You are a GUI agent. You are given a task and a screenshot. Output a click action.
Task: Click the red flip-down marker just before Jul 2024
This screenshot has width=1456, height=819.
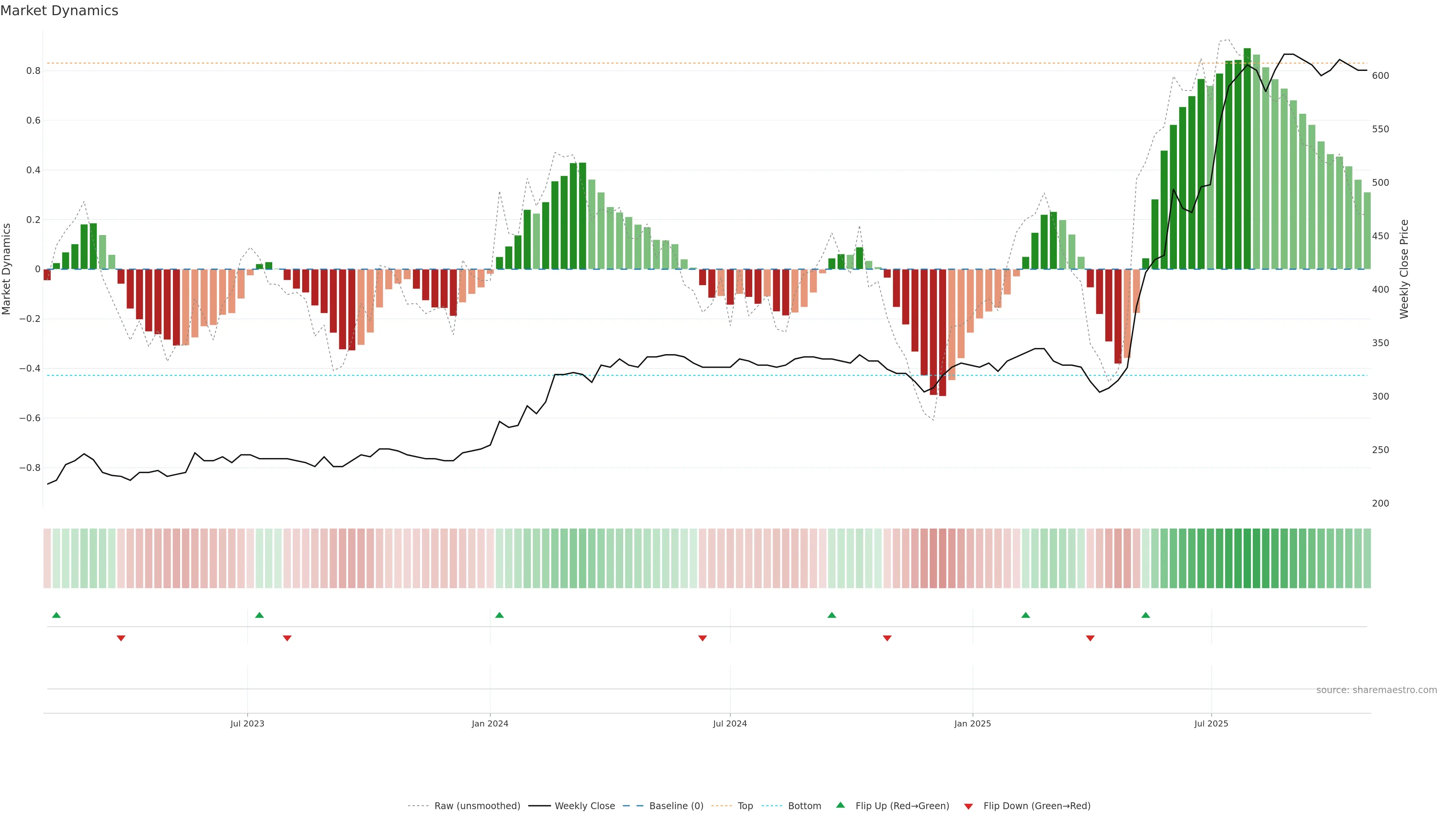702,638
